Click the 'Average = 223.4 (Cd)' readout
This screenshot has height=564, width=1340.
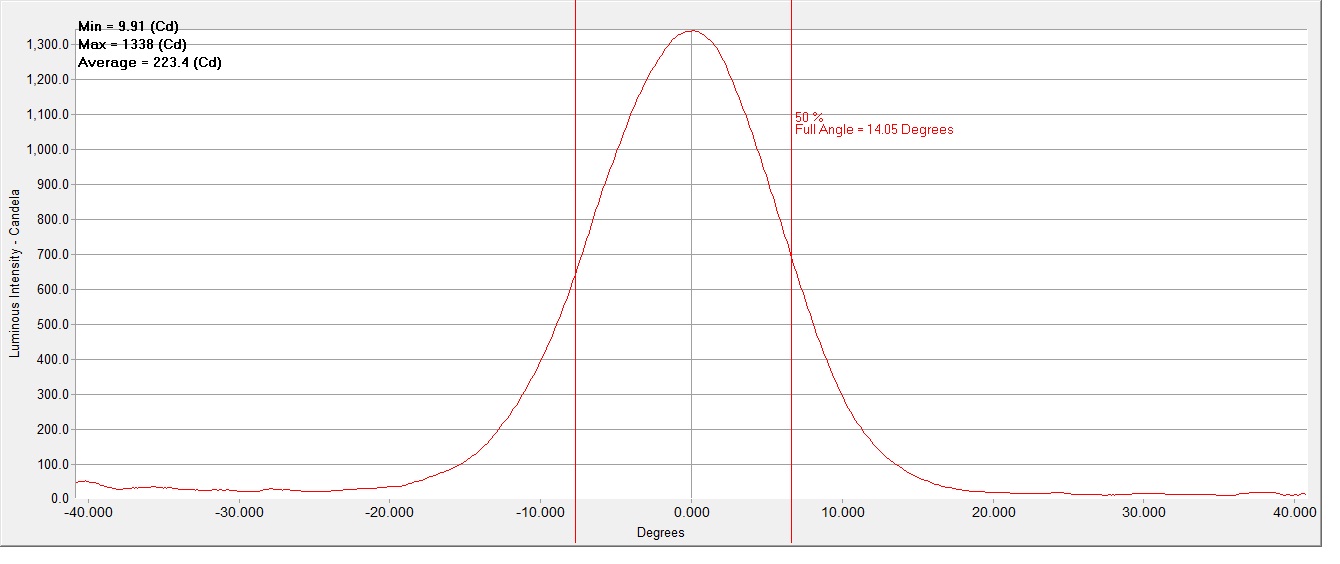(x=149, y=63)
